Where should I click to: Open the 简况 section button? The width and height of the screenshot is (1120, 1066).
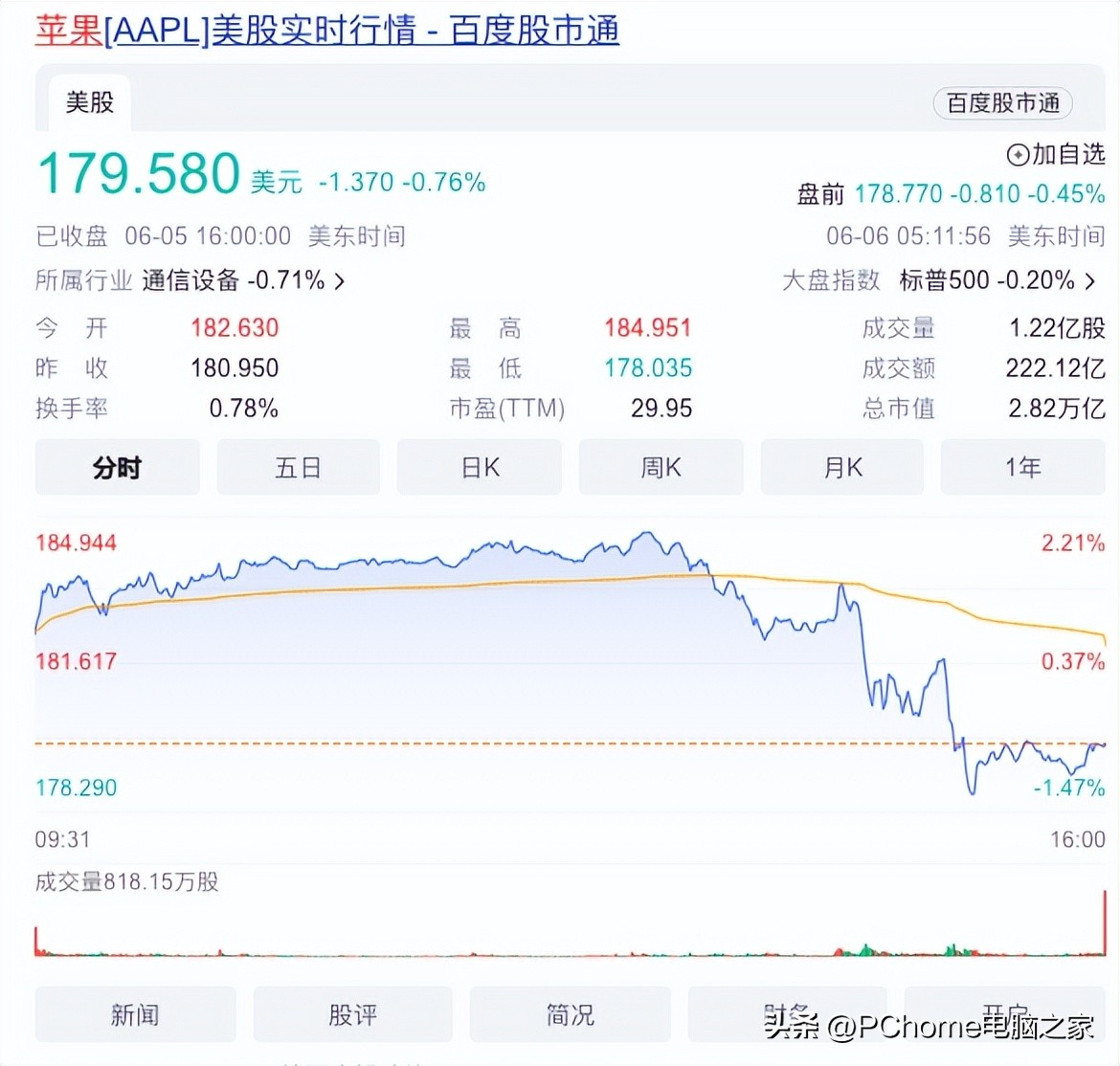pyautogui.click(x=570, y=1014)
